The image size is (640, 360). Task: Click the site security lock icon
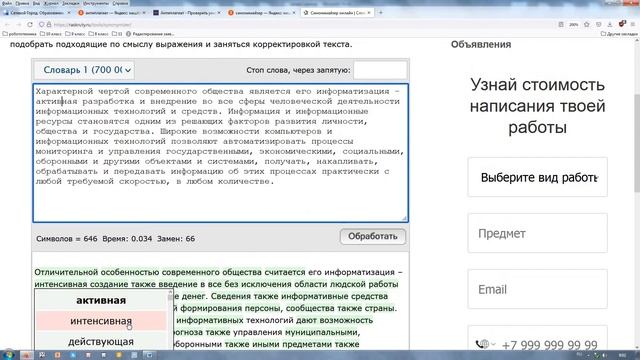tap(49, 24)
